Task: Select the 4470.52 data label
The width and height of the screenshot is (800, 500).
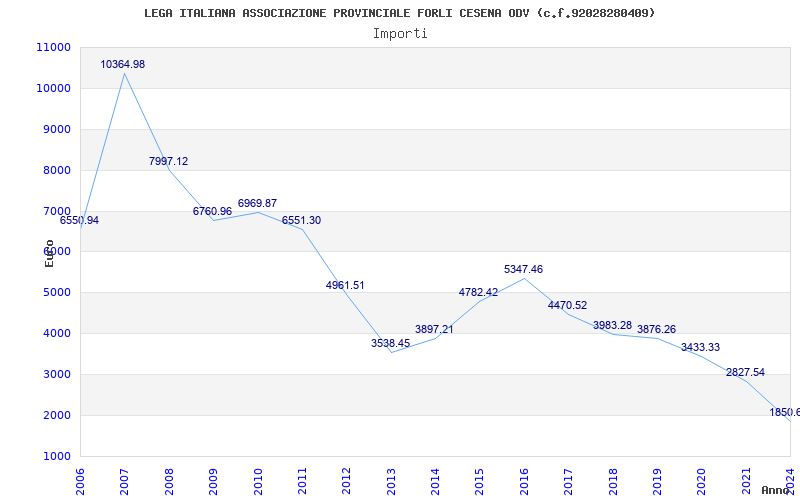Action: coord(567,305)
